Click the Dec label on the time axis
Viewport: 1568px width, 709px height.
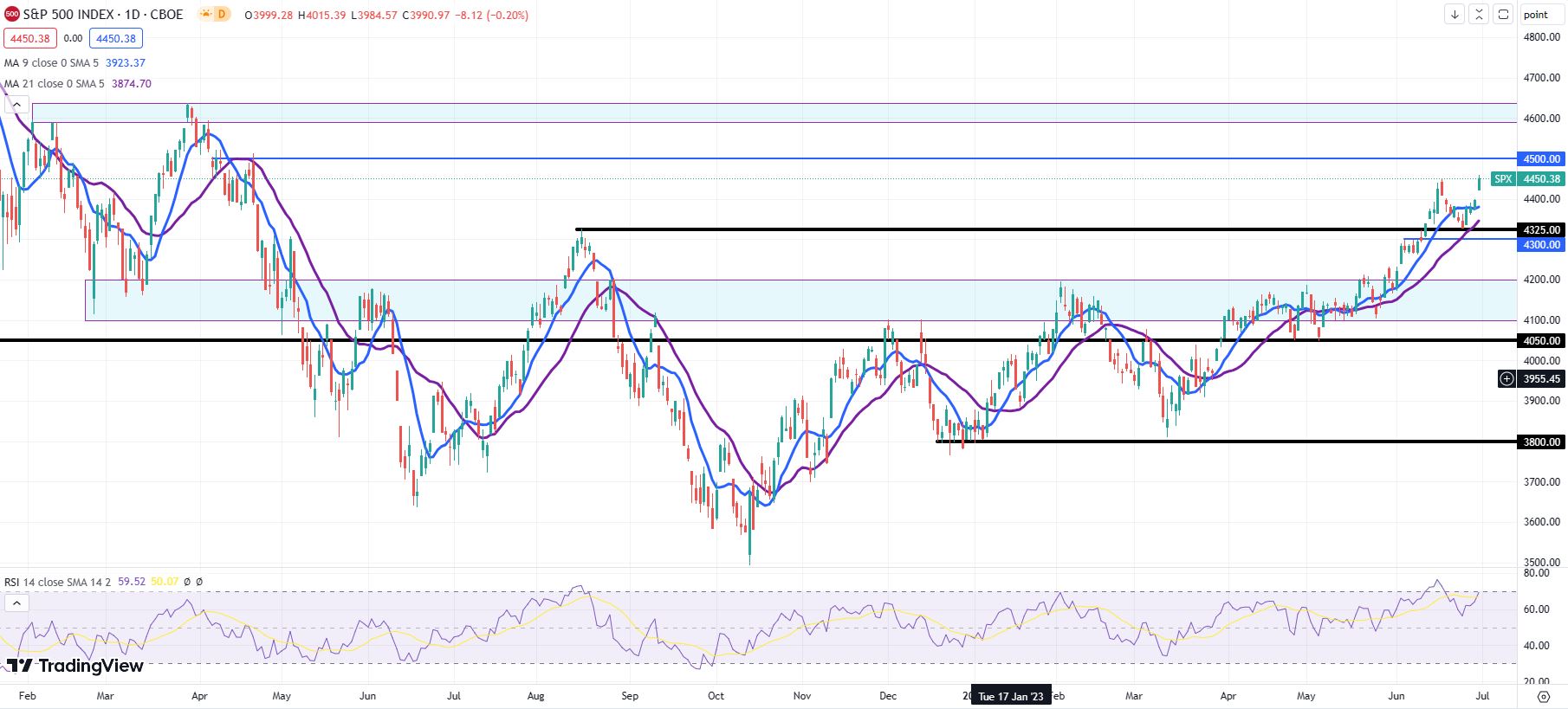tap(888, 696)
